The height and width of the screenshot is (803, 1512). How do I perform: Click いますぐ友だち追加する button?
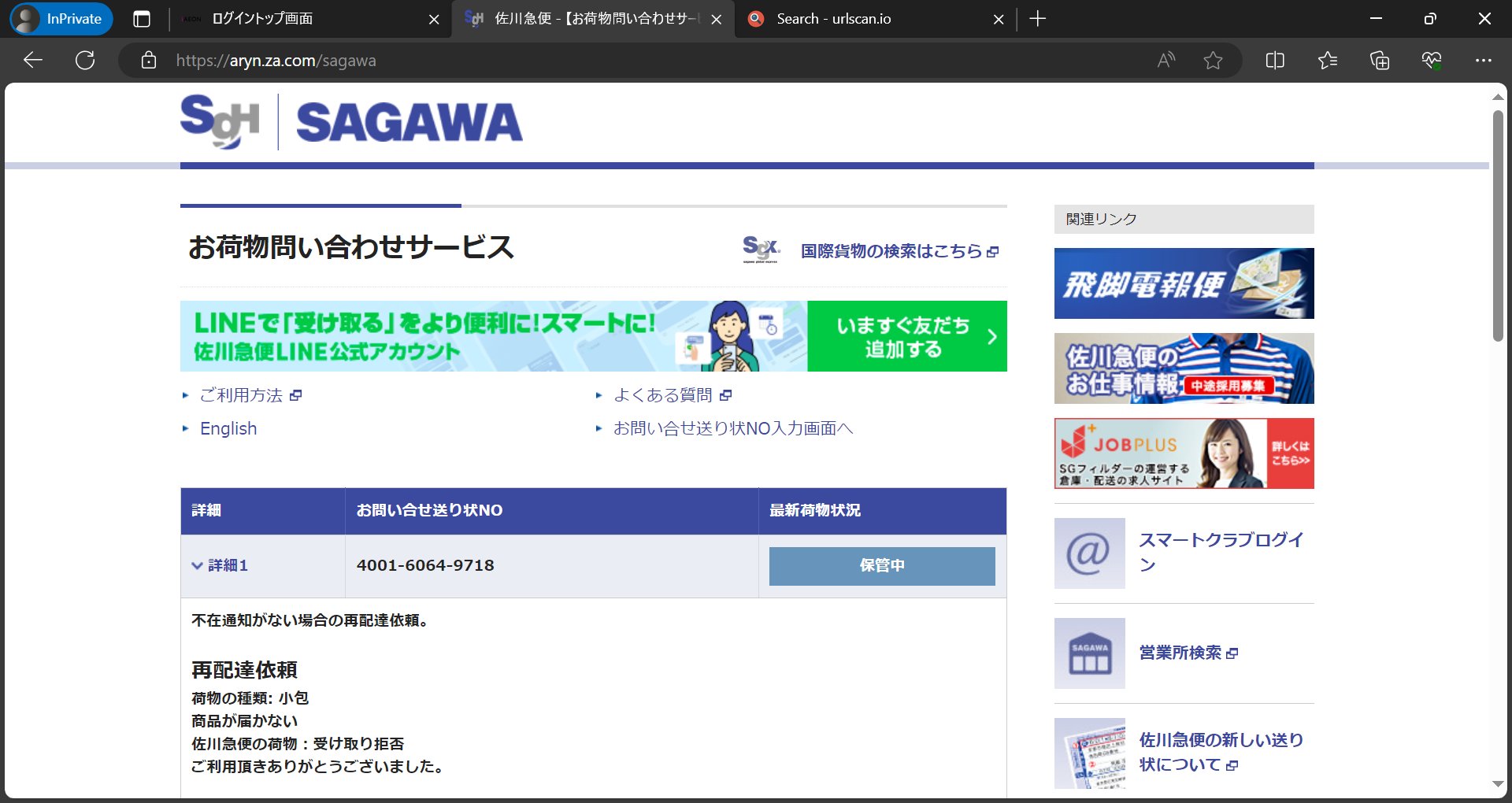tap(907, 336)
